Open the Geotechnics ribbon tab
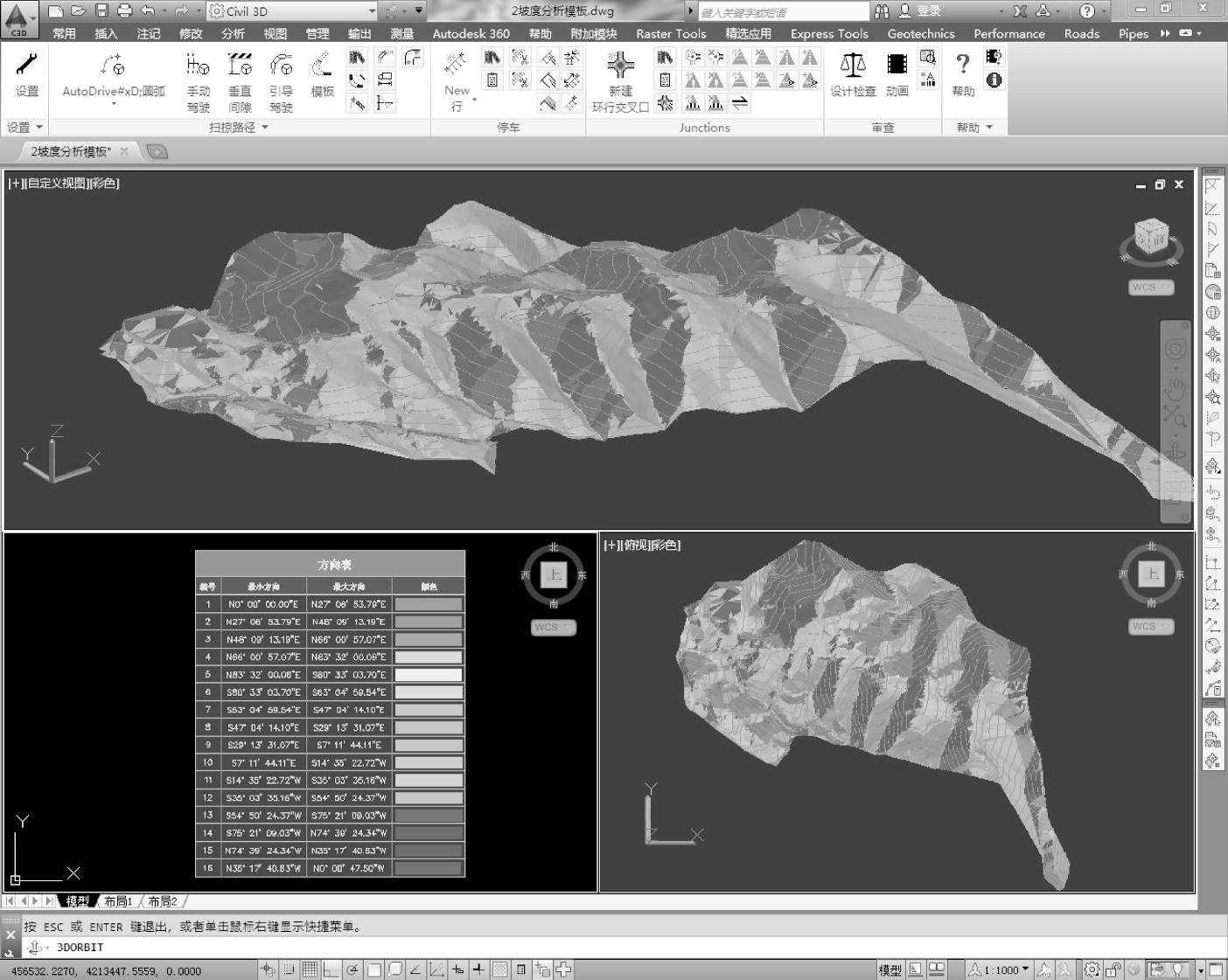 tap(920, 33)
